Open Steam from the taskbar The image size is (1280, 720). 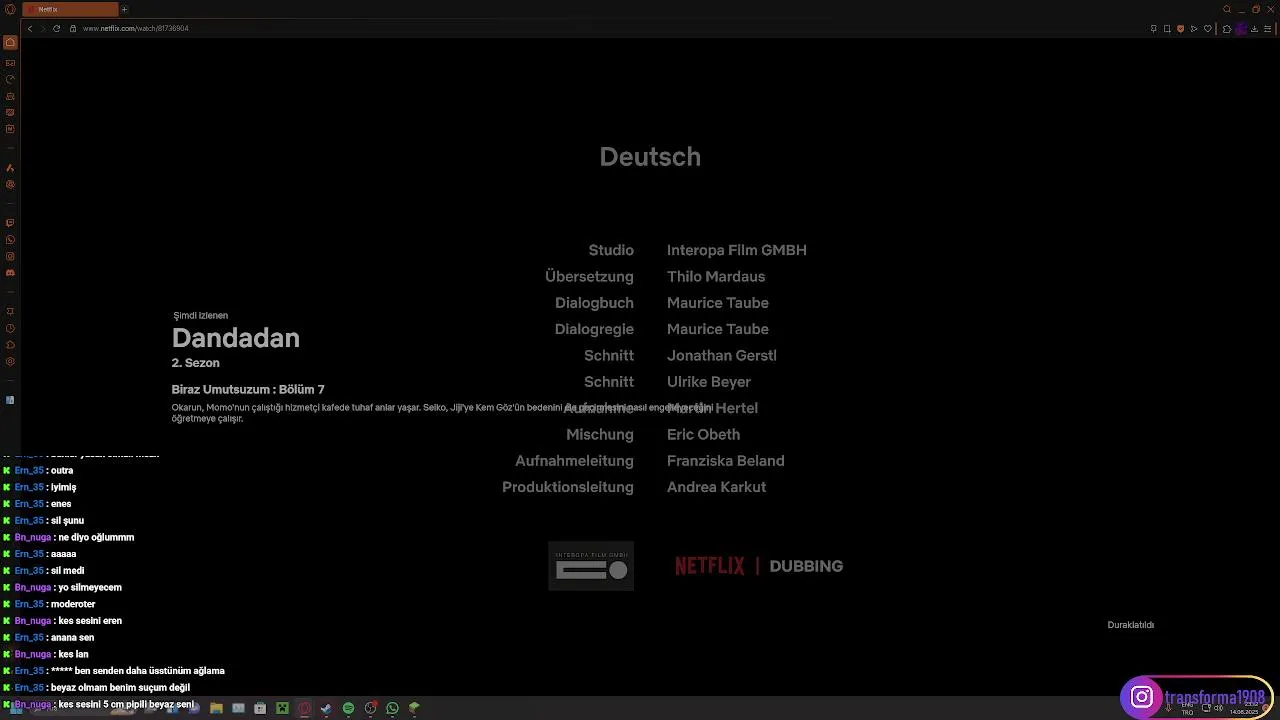326,708
